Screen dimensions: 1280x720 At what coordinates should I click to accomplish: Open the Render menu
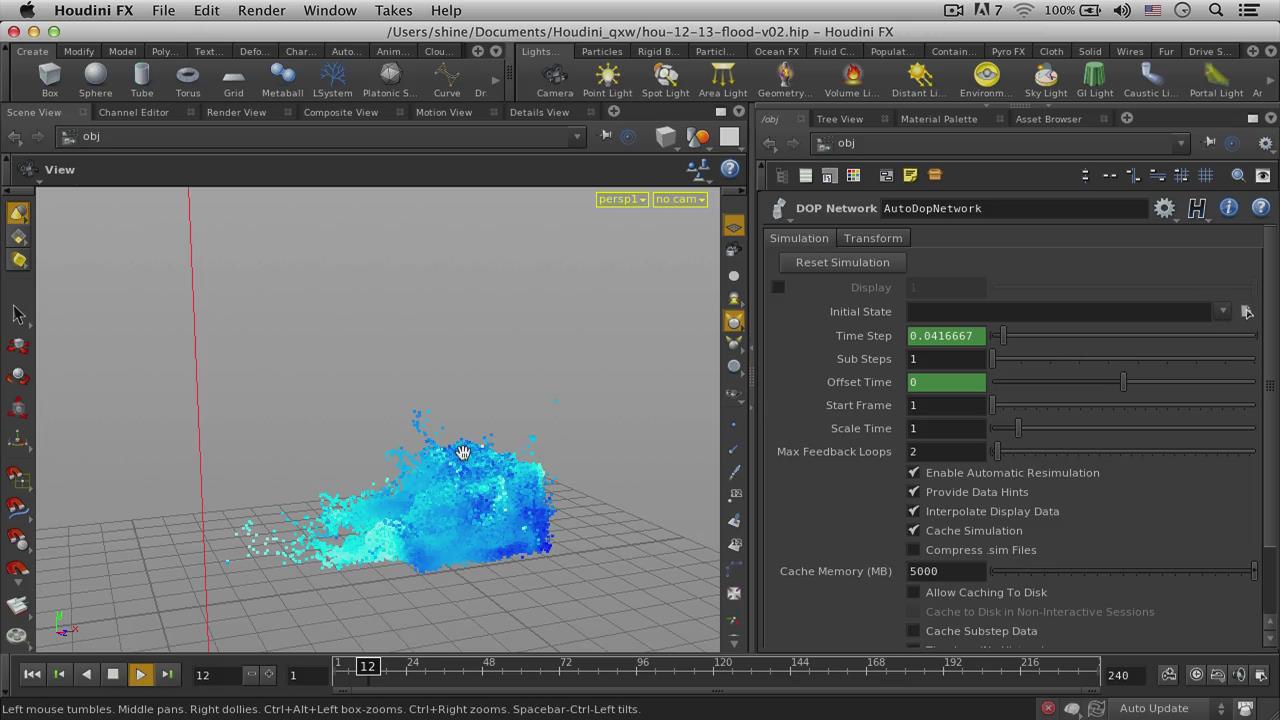coord(261,10)
